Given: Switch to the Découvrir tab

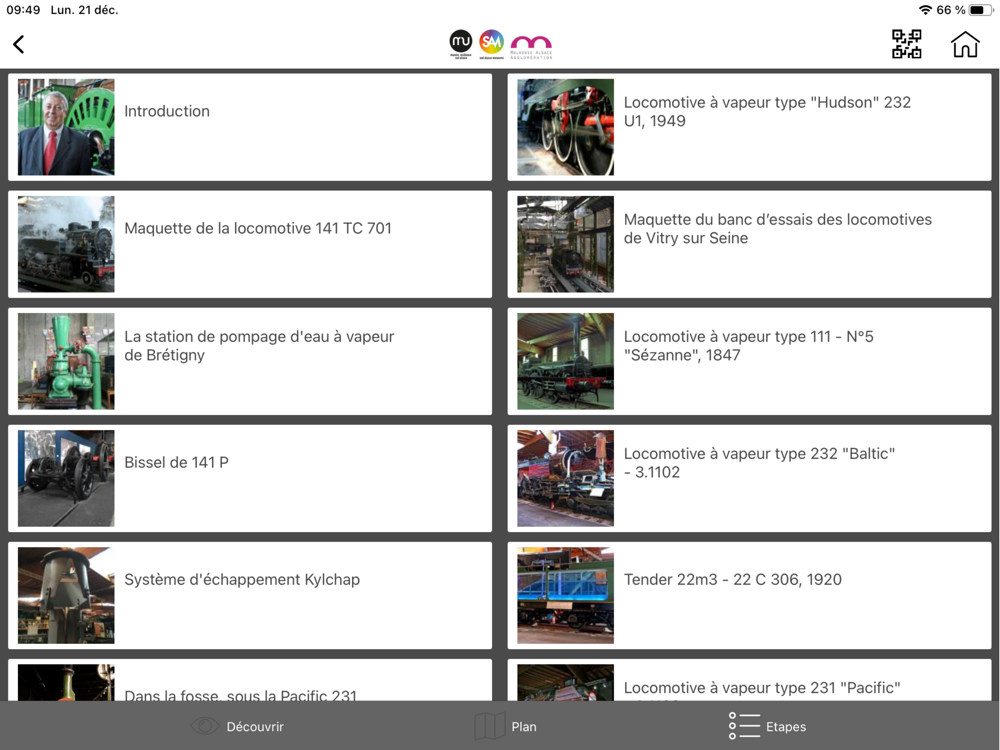Looking at the screenshot, I should 237,726.
